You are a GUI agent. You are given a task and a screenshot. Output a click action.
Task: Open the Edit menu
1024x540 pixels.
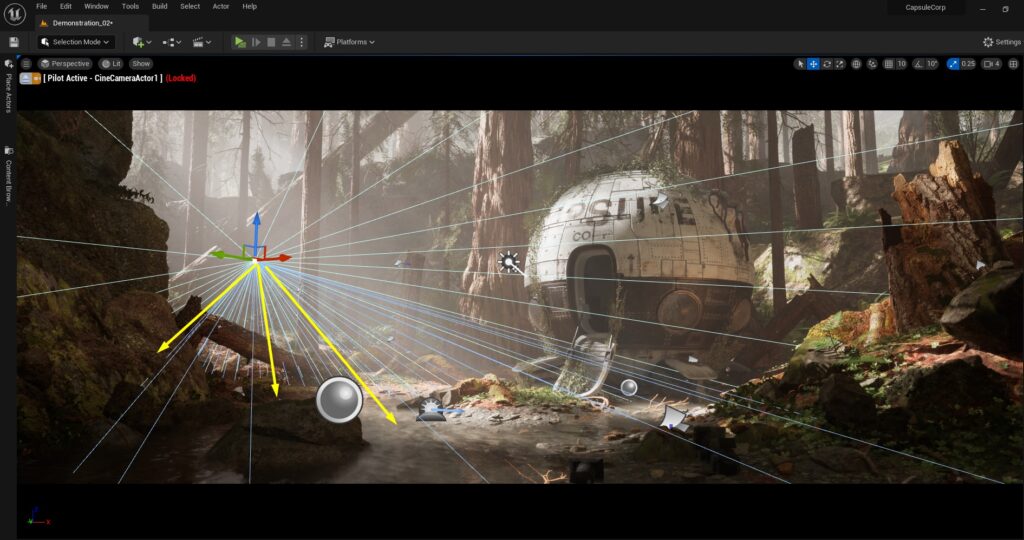pos(66,7)
